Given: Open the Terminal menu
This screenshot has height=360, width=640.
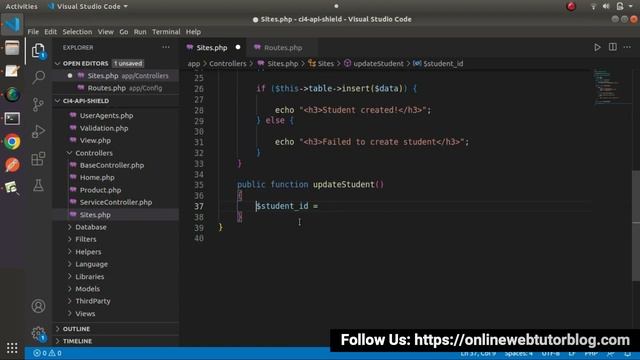Looking at the screenshot, I should pyautogui.click(x=166, y=32).
